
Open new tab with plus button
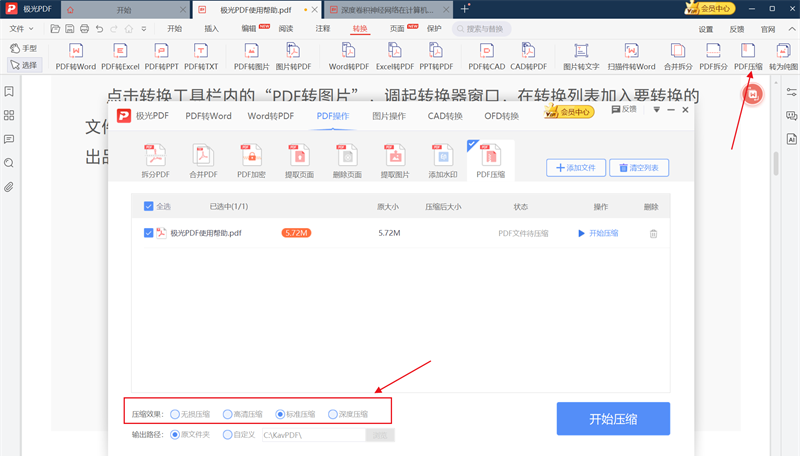coord(464,9)
